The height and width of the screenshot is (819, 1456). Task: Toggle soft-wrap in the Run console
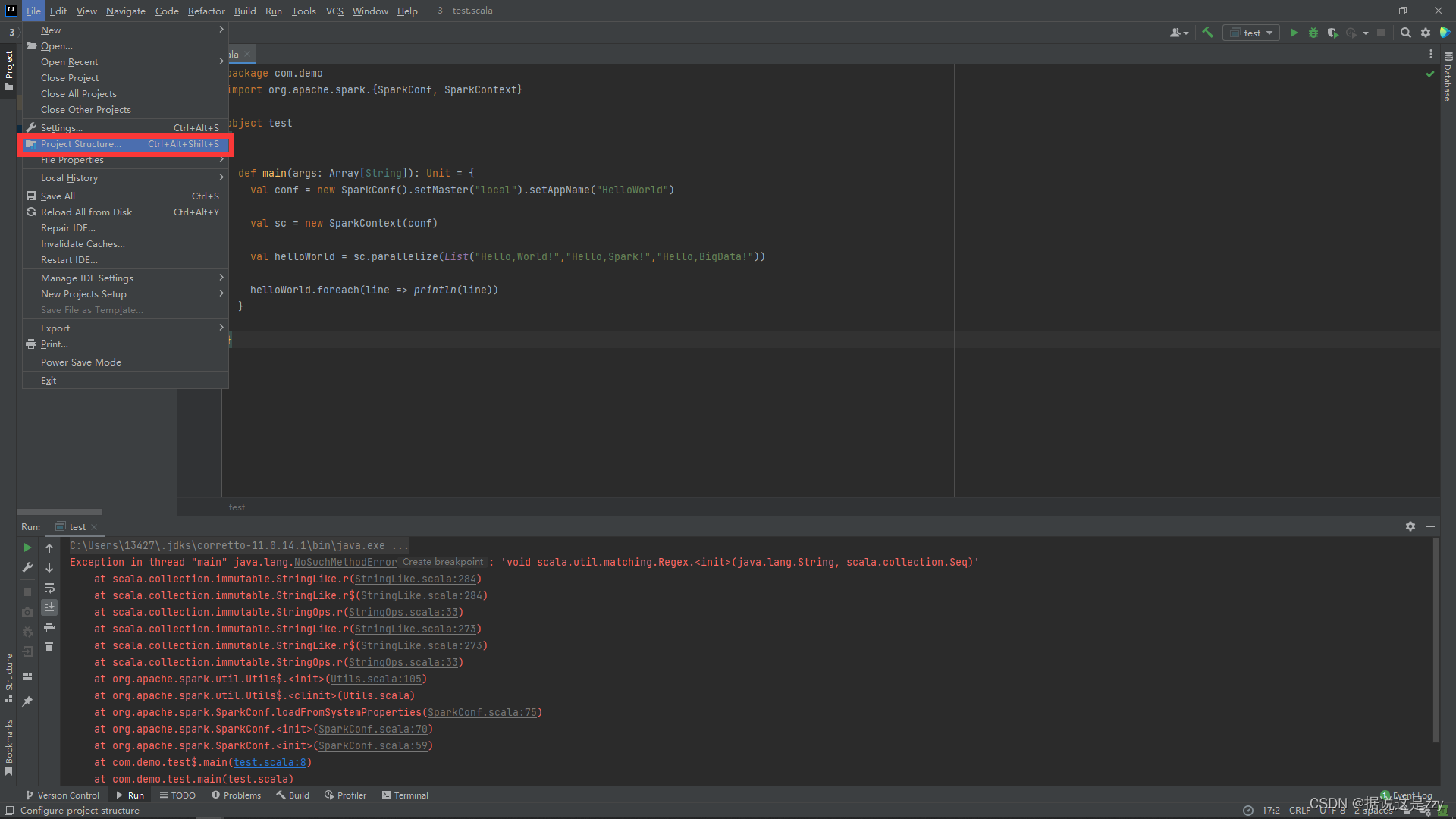coord(49,588)
